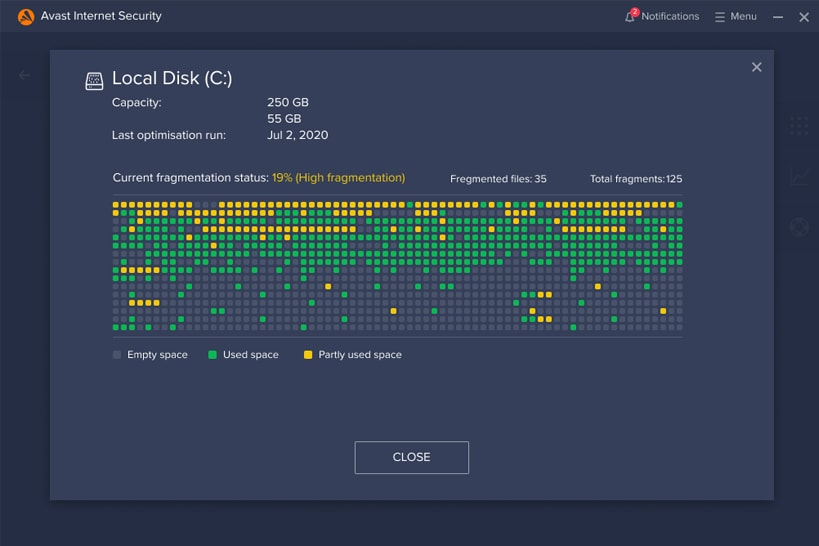Image resolution: width=819 pixels, height=546 pixels.
Task: Click the Local Disk drive icon
Action: (95, 81)
